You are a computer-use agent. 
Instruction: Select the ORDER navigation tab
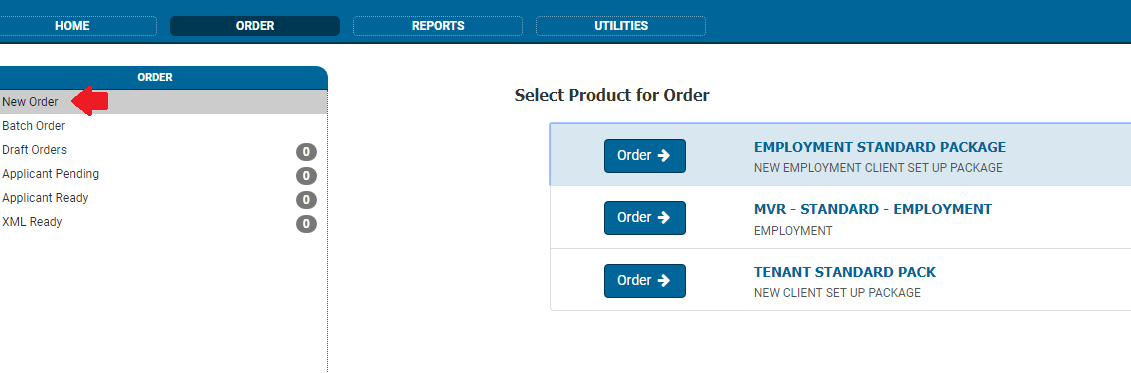(255, 26)
